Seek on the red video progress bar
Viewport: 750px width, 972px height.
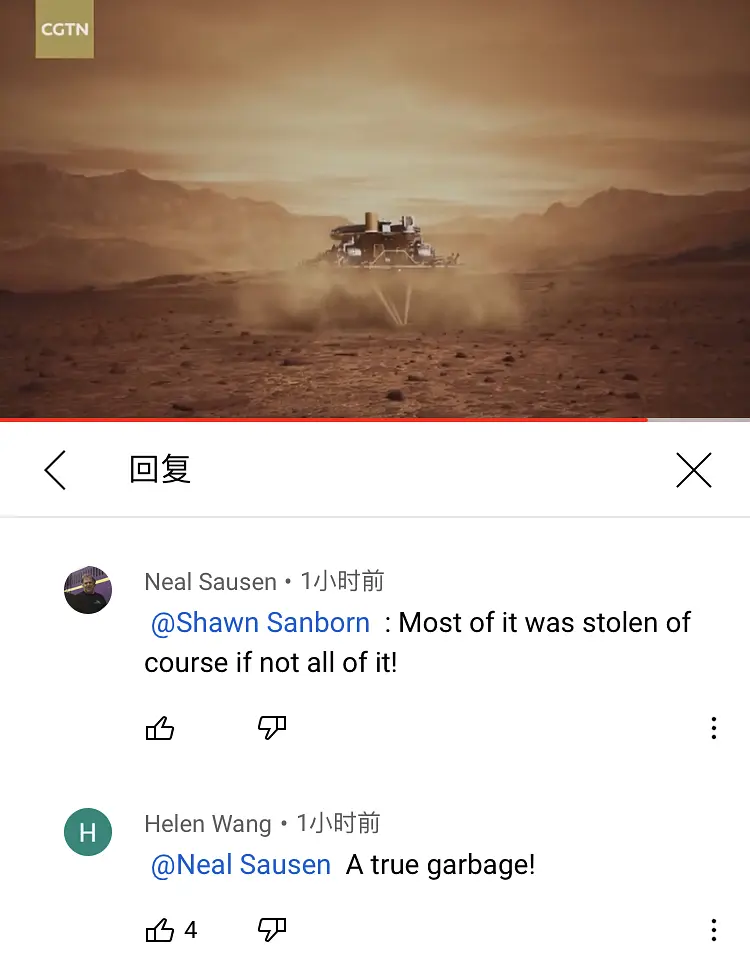point(324,420)
